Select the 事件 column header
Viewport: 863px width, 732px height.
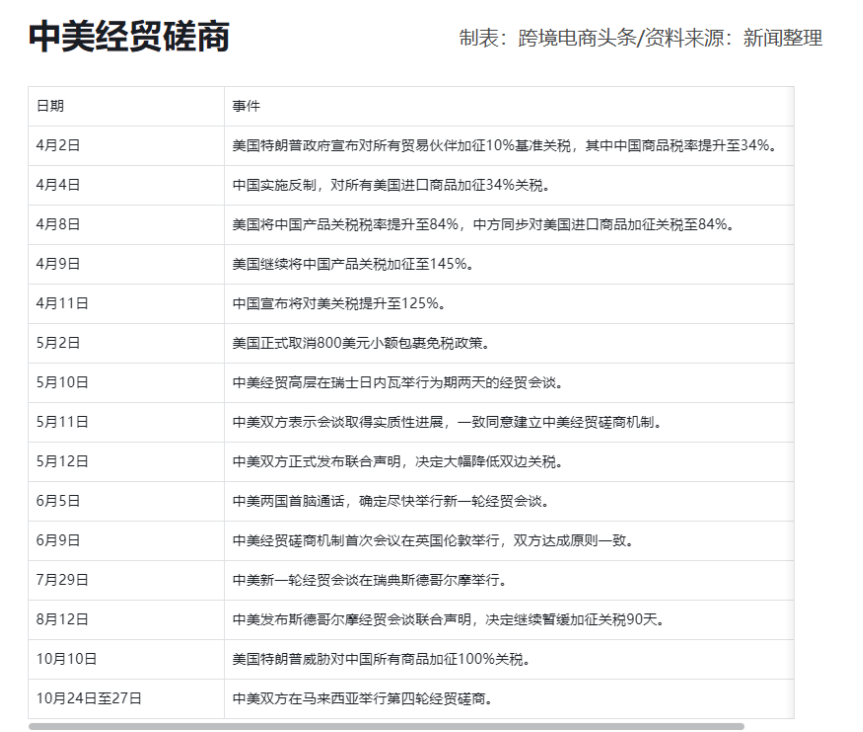coord(246,106)
